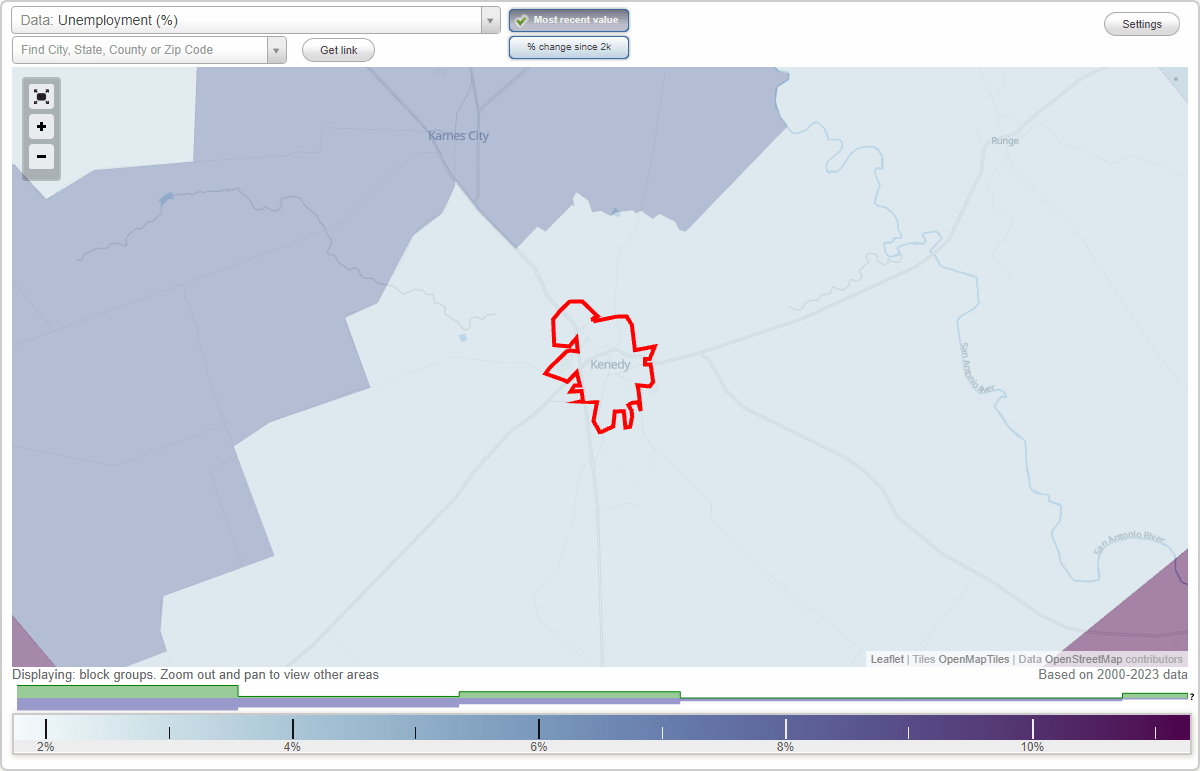1200x771 pixels.
Task: Click the green checkmark on Most recent value
Action: (522, 19)
